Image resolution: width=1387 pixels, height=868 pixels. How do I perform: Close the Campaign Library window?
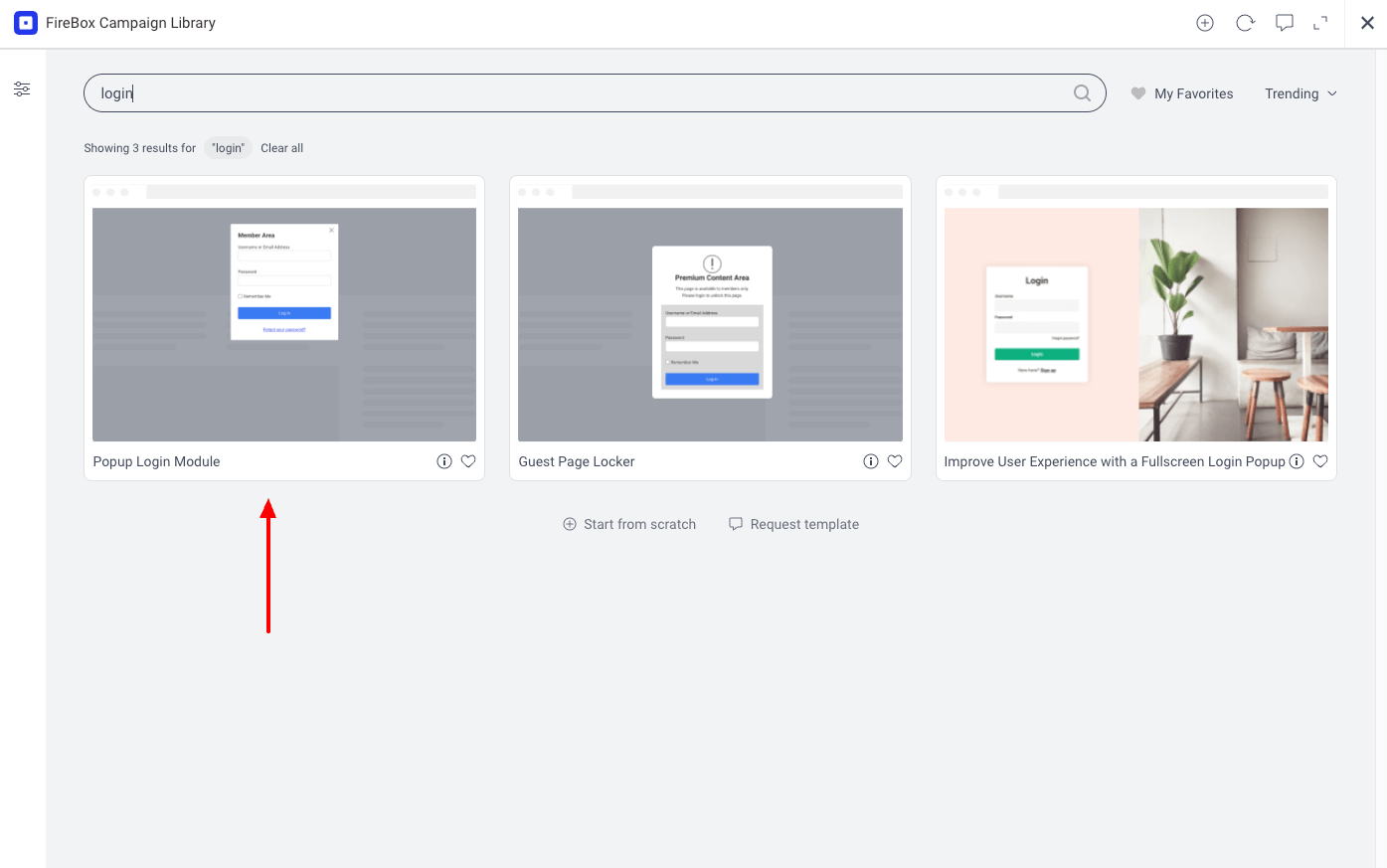pyautogui.click(x=1367, y=23)
